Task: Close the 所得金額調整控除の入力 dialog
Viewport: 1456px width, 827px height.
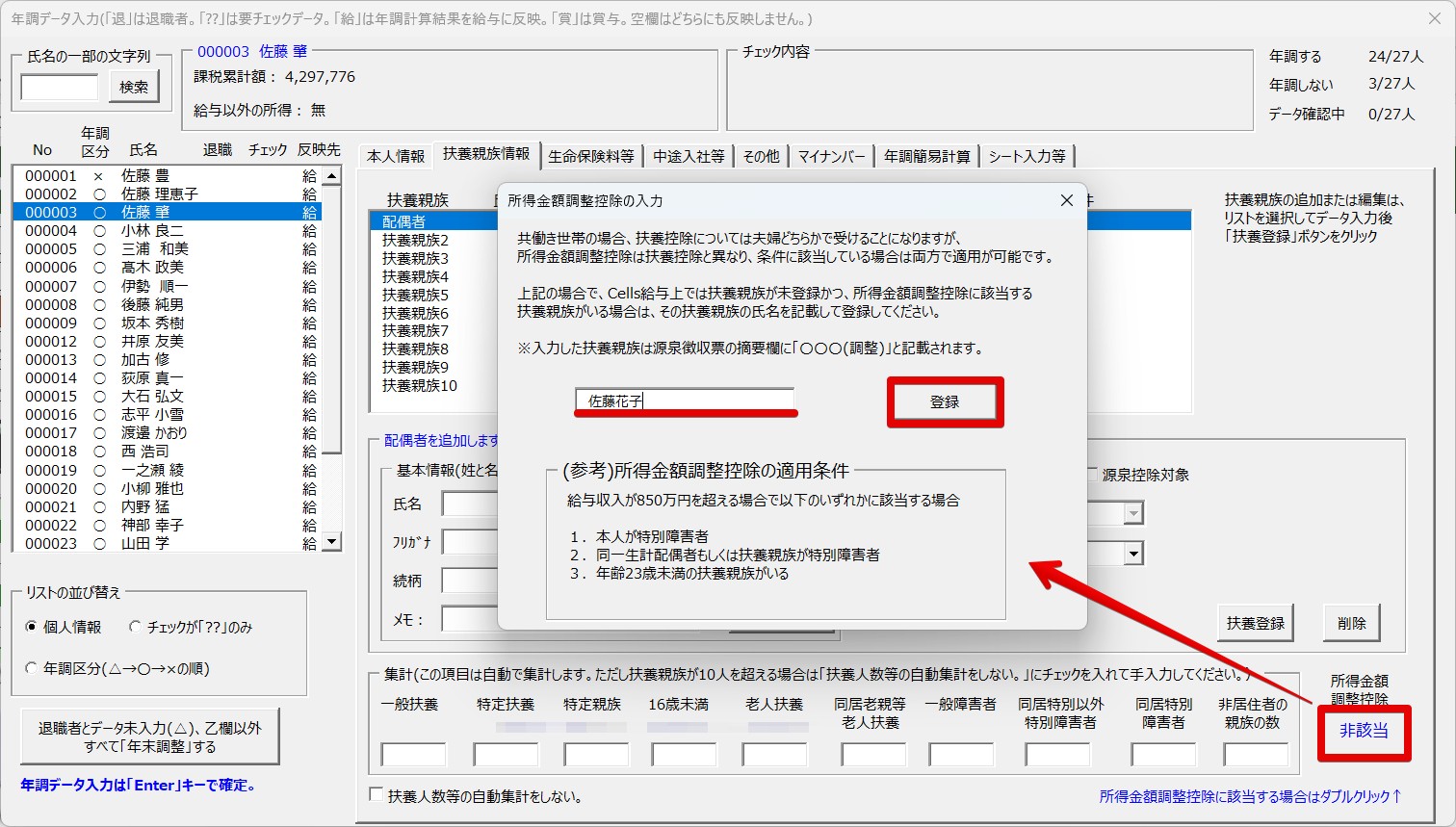Action: 1066,200
